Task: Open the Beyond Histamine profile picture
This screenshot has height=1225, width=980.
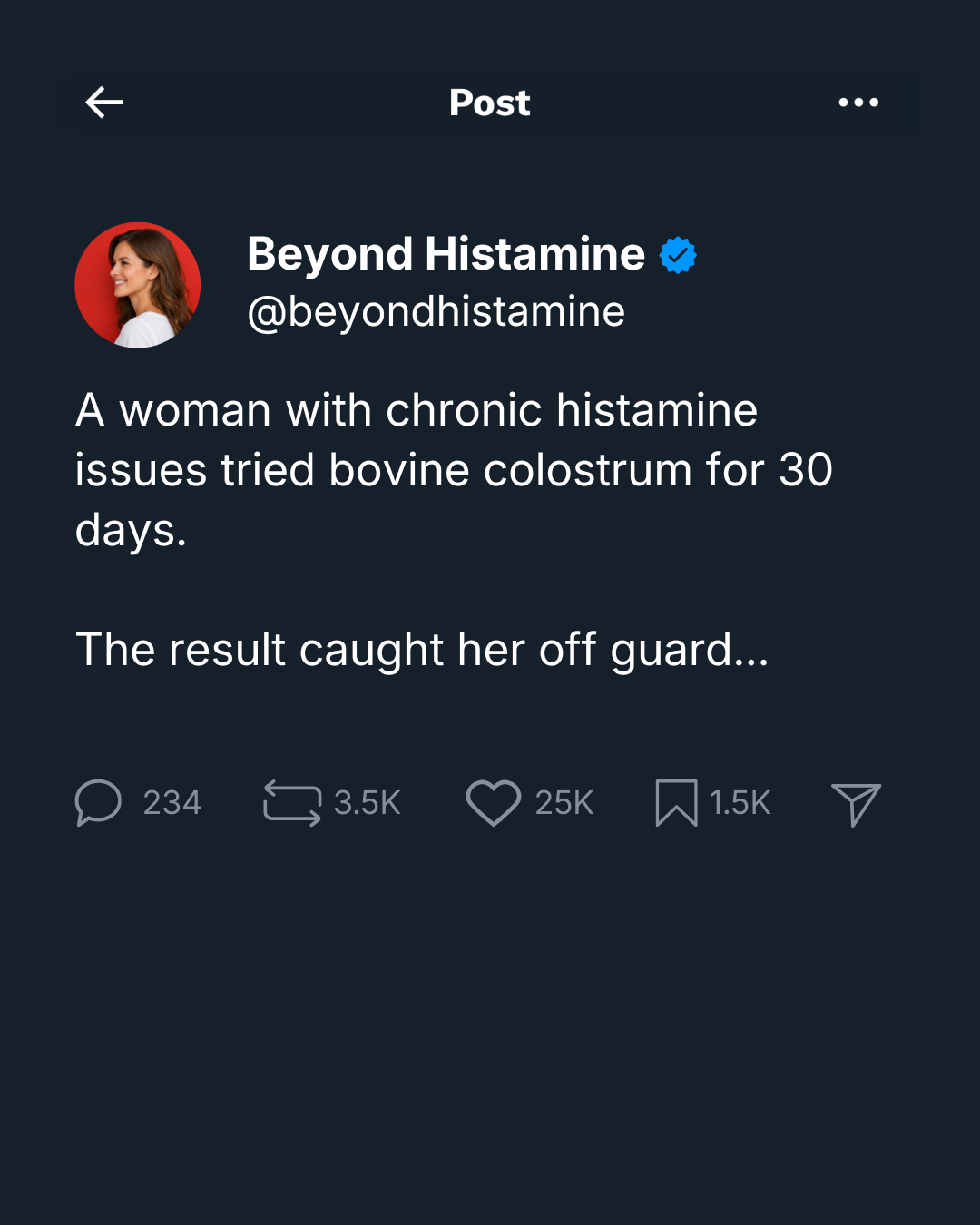Action: pyautogui.click(x=138, y=285)
